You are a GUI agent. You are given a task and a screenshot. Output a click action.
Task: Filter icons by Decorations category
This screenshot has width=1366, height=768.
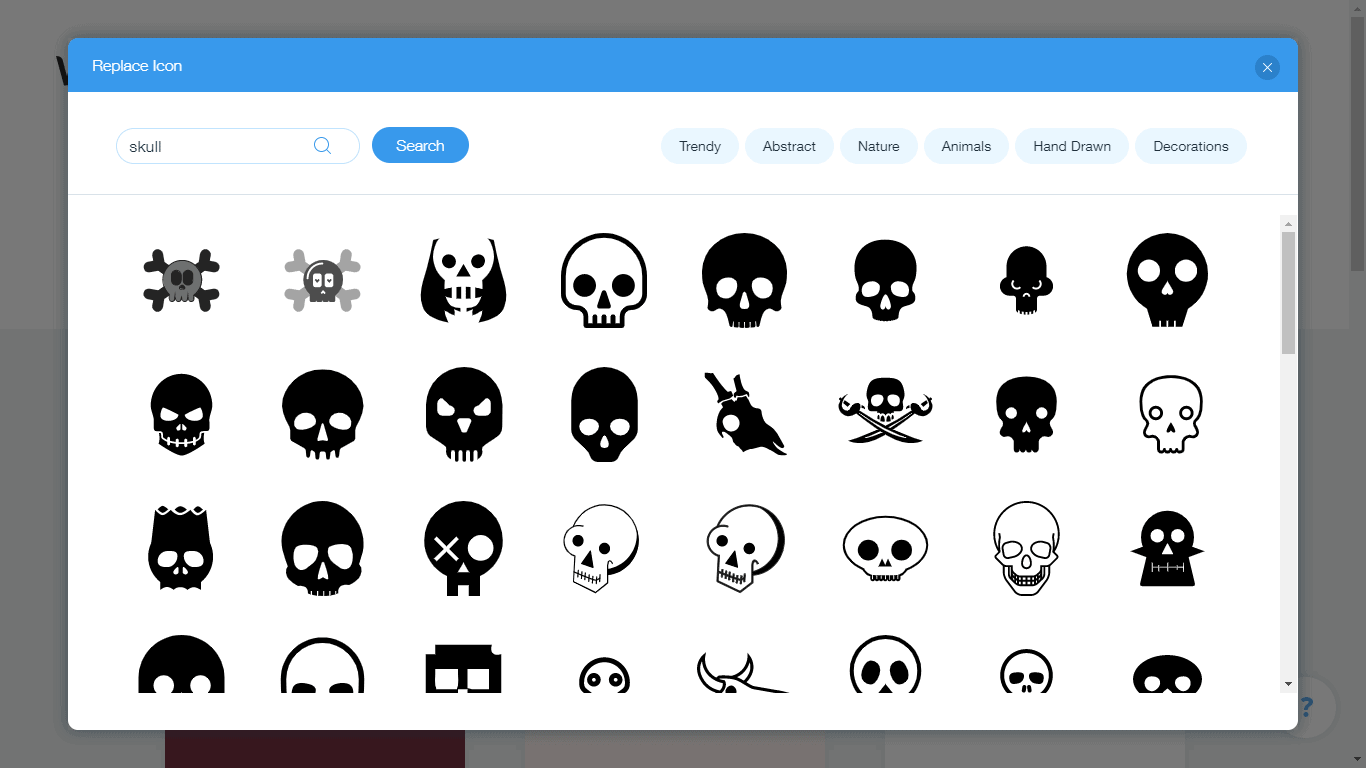1191,146
